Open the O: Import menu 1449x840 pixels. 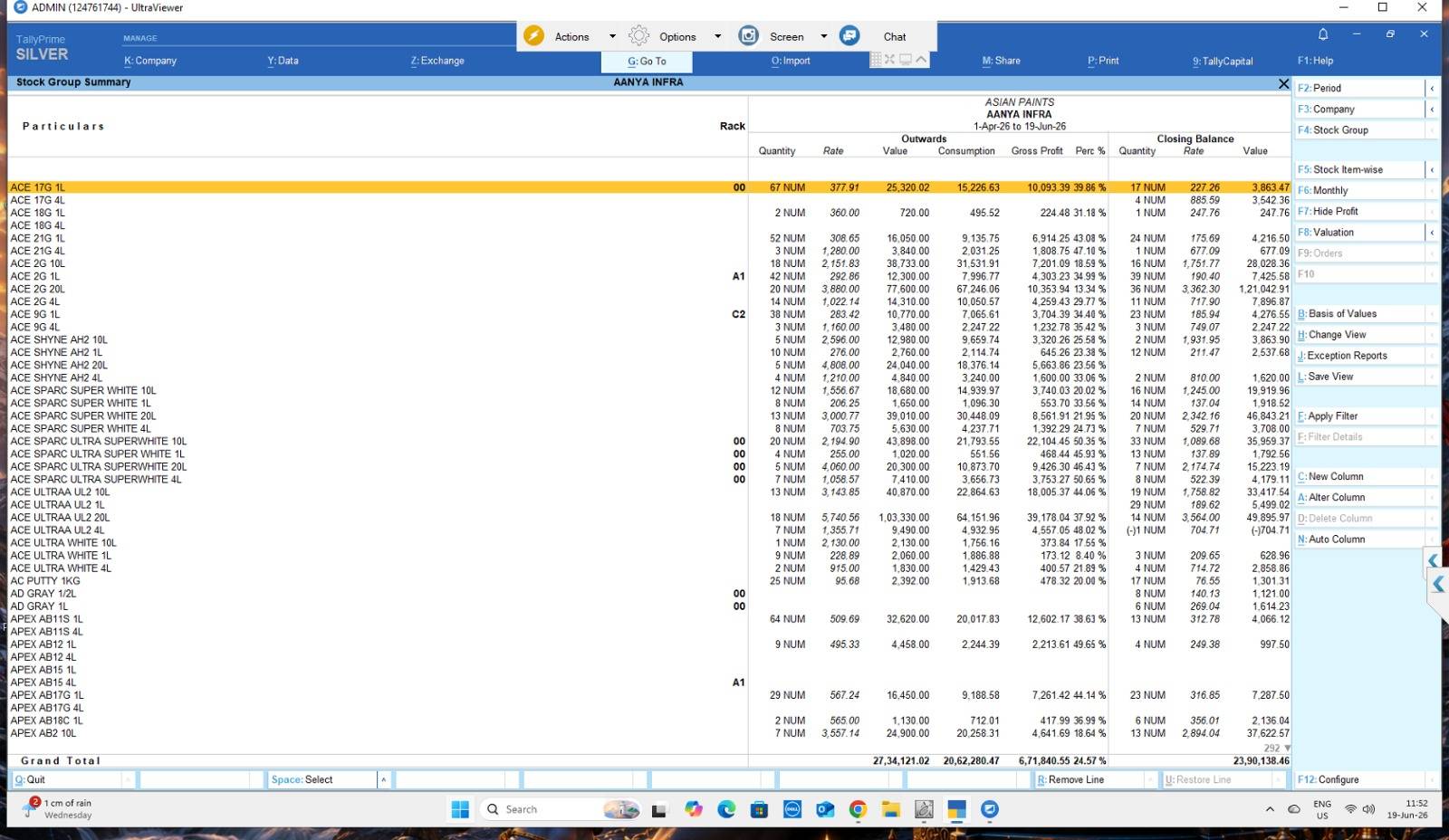coord(791,61)
